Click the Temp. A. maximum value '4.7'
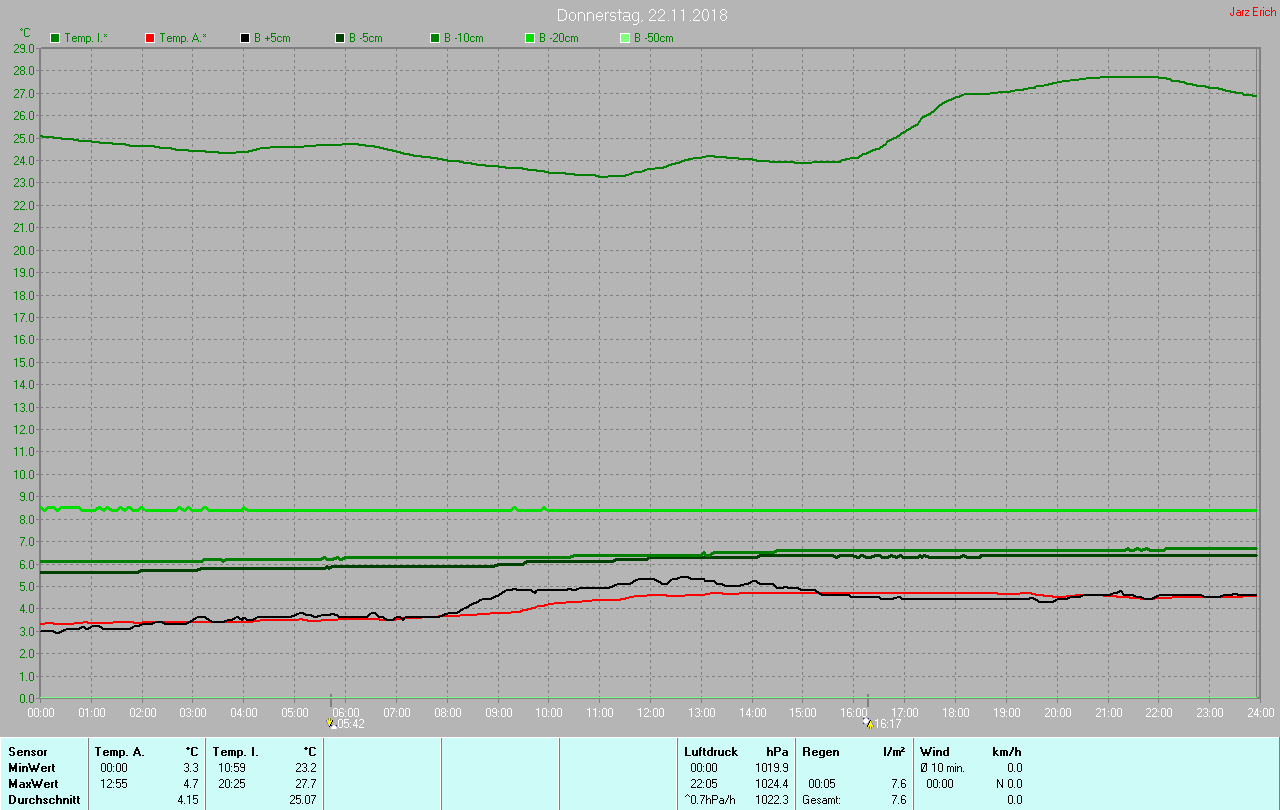This screenshot has height=810, width=1280. coord(192,784)
